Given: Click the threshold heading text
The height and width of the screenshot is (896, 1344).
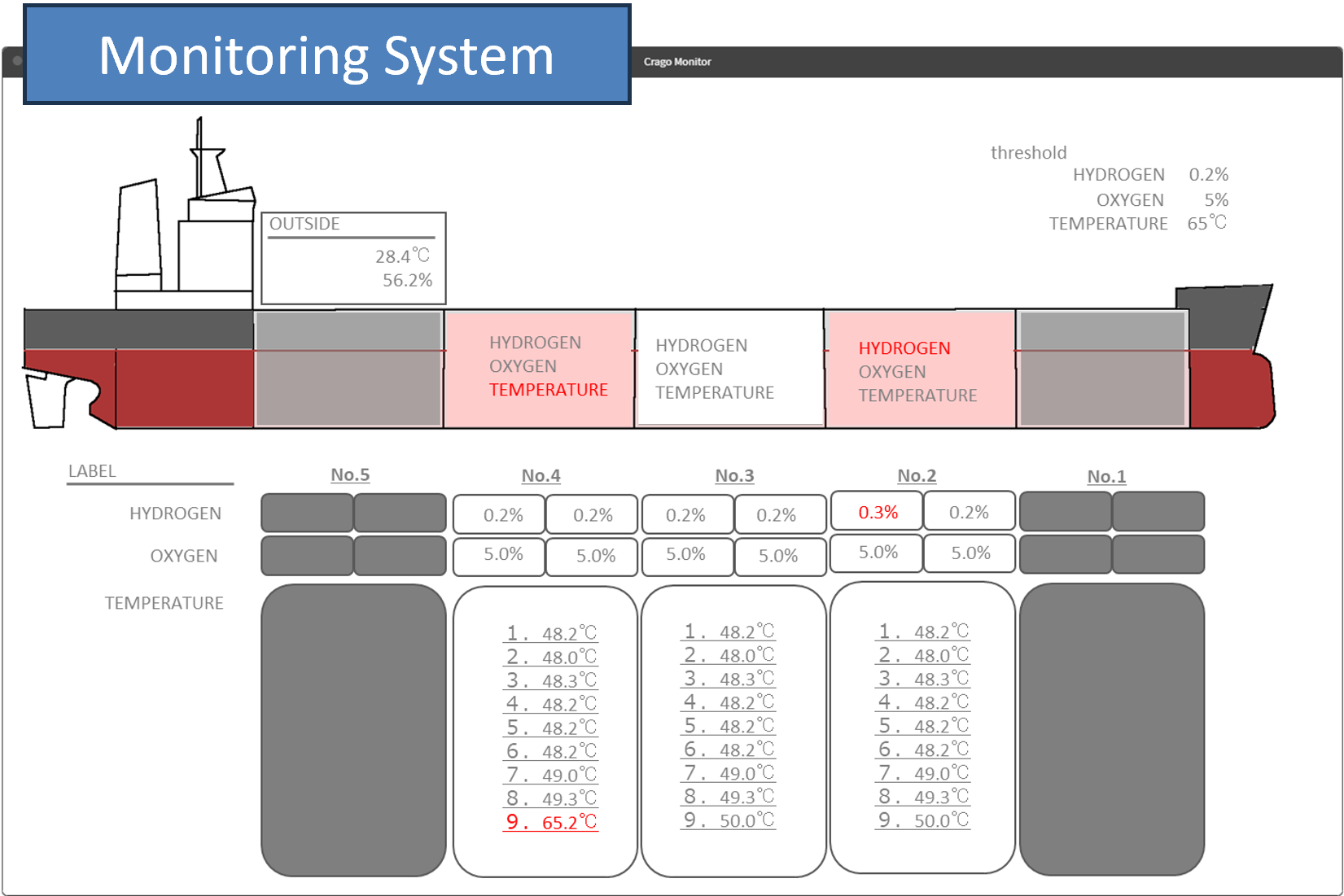Looking at the screenshot, I should pyautogui.click(x=1028, y=153).
